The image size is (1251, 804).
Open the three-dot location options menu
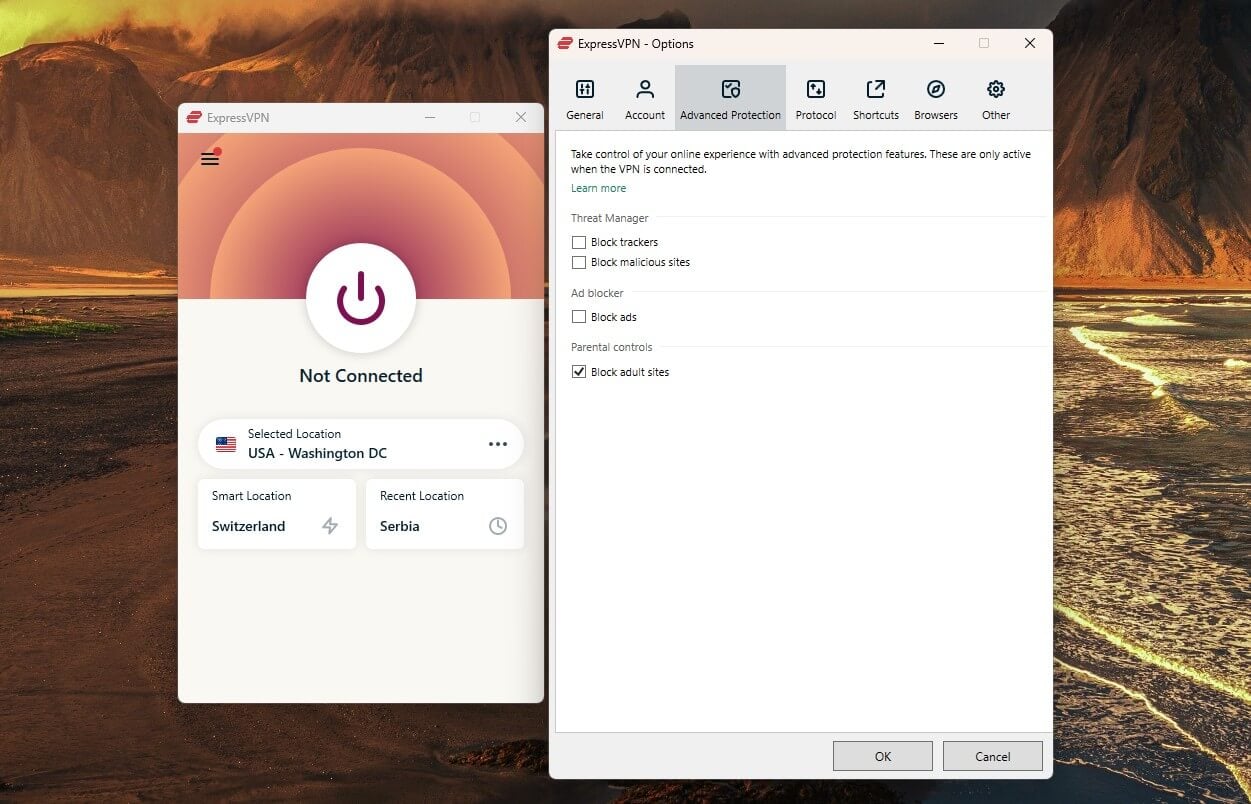(498, 444)
